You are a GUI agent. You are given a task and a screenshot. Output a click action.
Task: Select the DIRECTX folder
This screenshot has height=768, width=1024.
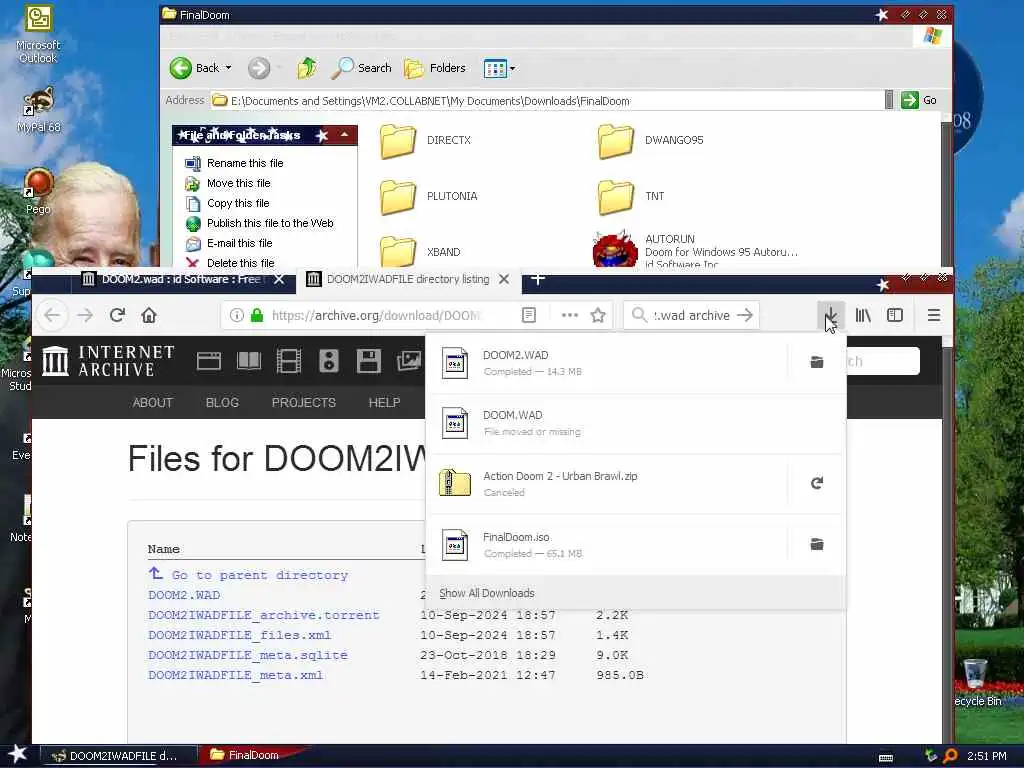point(425,140)
